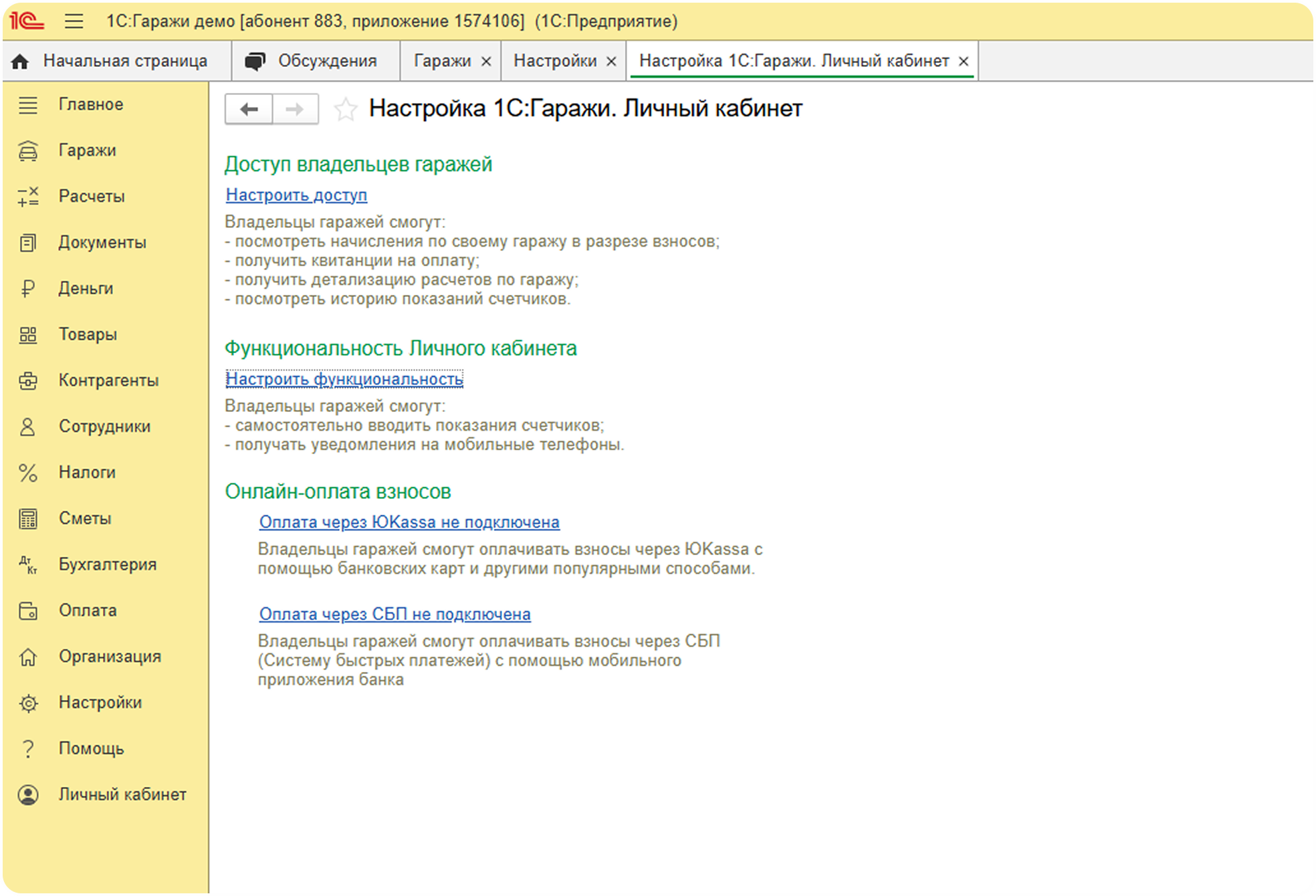Click the Налоги percent icon in sidebar
Viewport: 1316px width, 896px height.
pyautogui.click(x=28, y=473)
